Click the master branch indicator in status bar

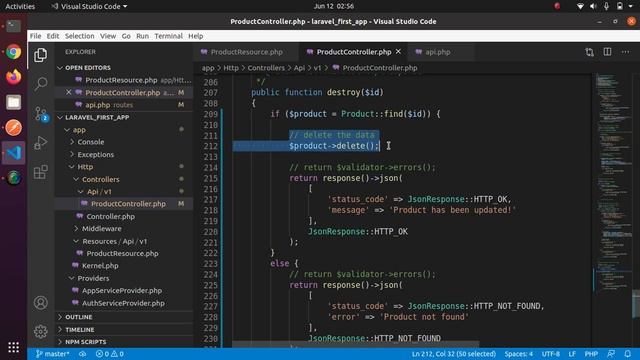coord(52,354)
